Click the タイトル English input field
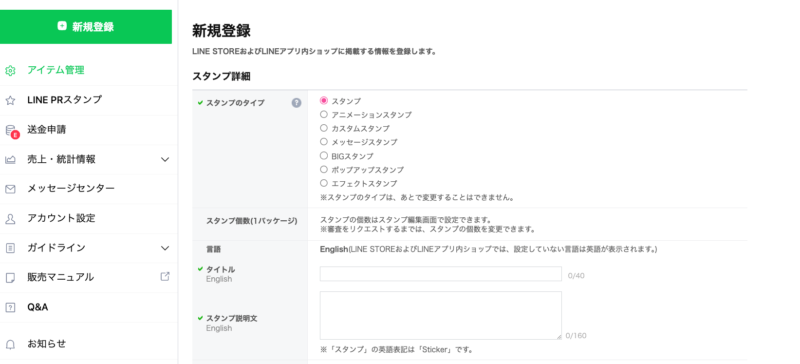Image resolution: width=800 pixels, height=364 pixels. pos(441,274)
